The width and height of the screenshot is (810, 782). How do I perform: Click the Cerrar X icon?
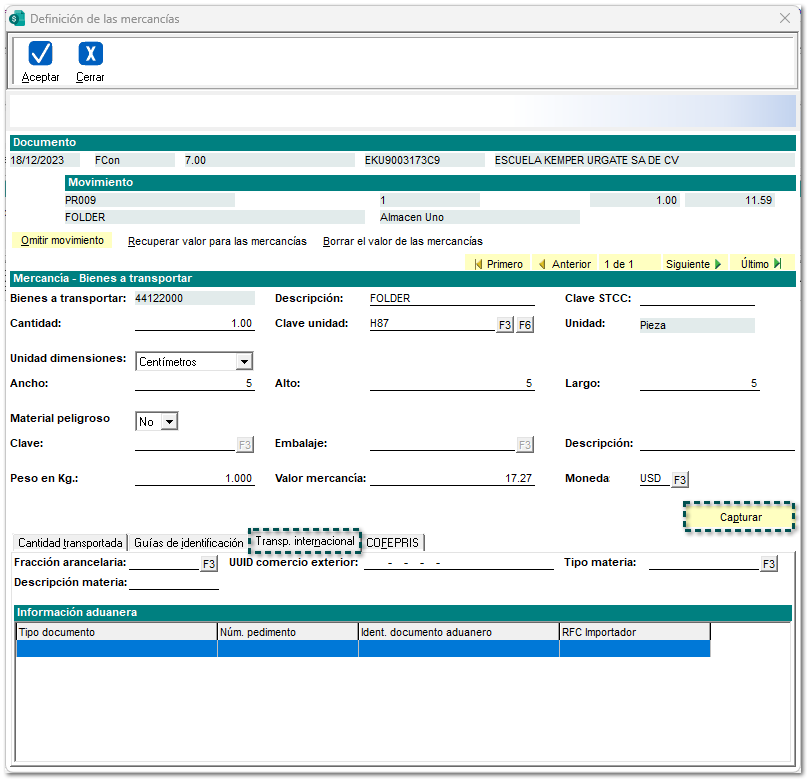(90, 55)
